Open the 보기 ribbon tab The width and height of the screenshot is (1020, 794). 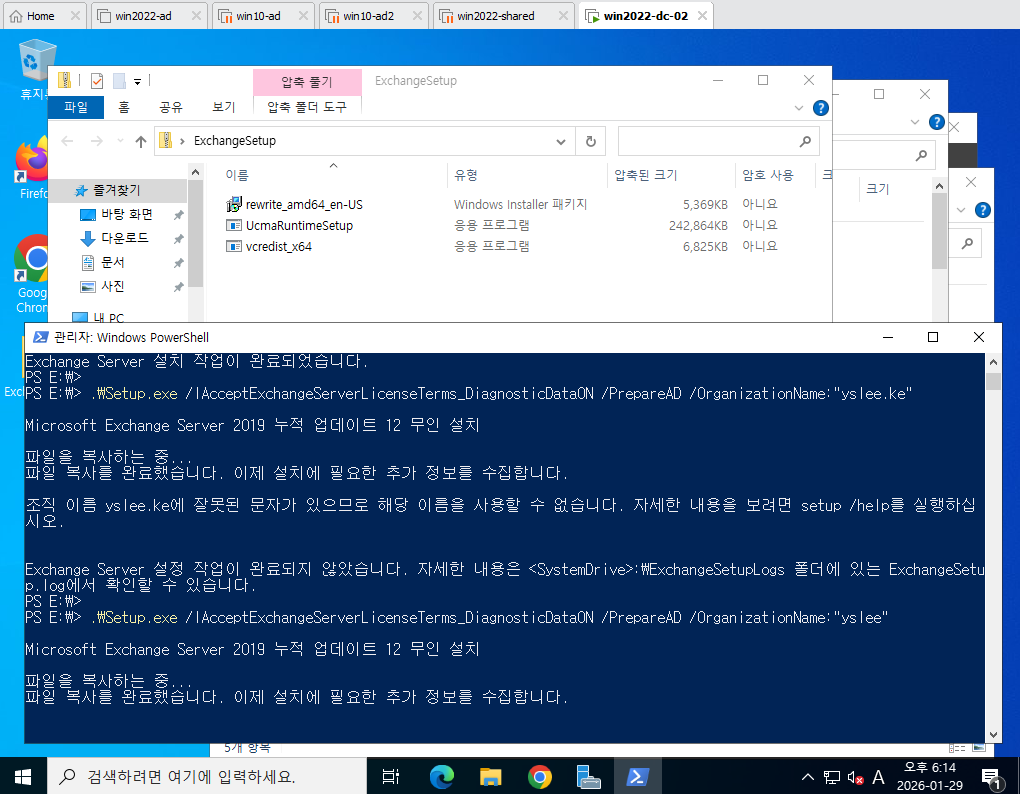click(223, 107)
